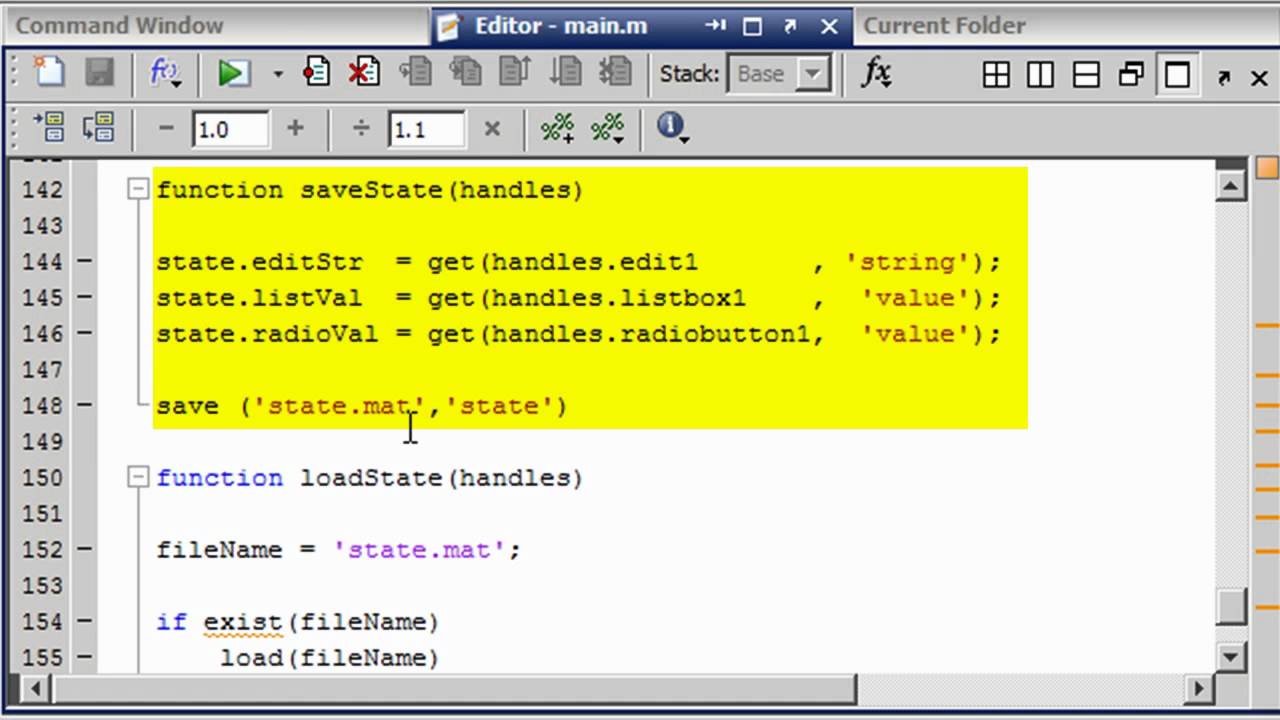The width and height of the screenshot is (1280, 720).
Task: Evaluate cell and advance icon
Action: point(98,128)
